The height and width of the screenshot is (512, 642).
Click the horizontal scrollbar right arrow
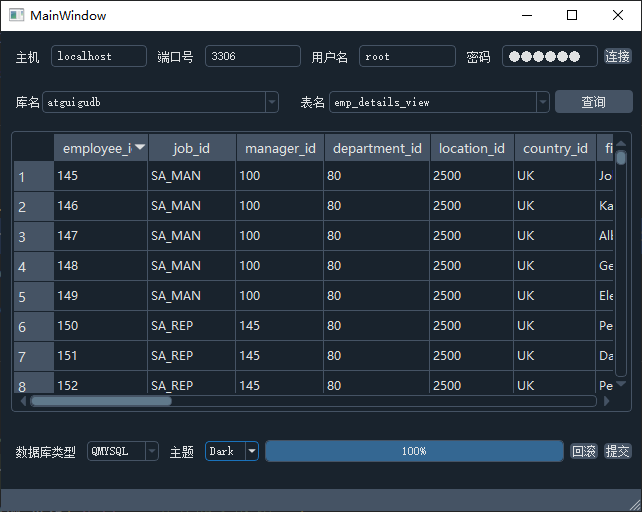click(606, 401)
